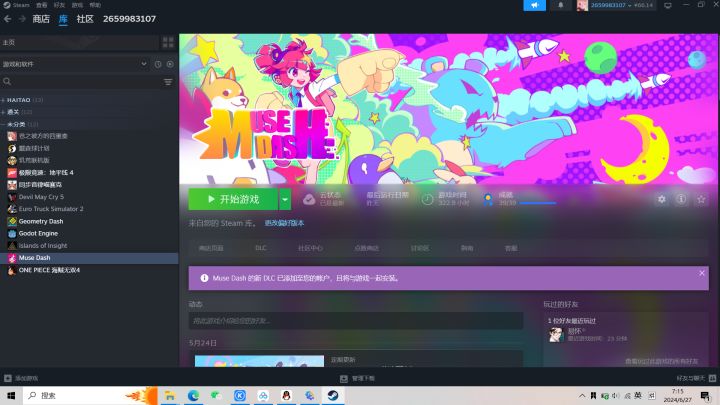The width and height of the screenshot is (720, 405).
Task: Open the points shop tab
Action: (x=366, y=248)
